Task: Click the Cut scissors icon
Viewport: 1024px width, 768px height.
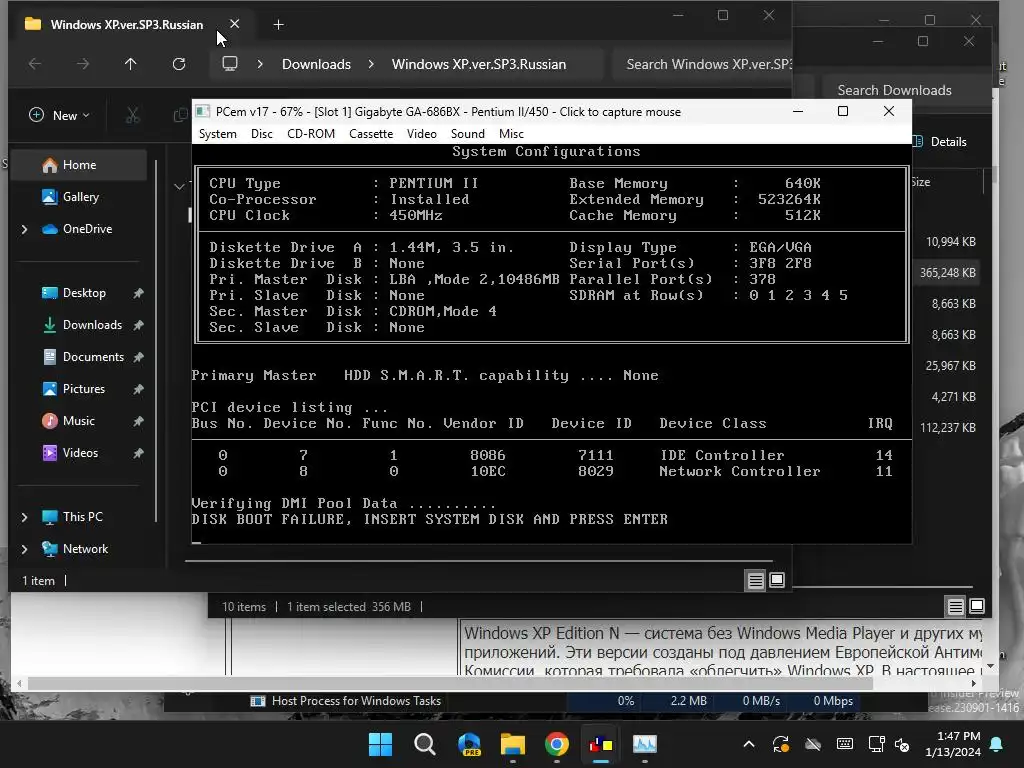Action: pyautogui.click(x=133, y=116)
